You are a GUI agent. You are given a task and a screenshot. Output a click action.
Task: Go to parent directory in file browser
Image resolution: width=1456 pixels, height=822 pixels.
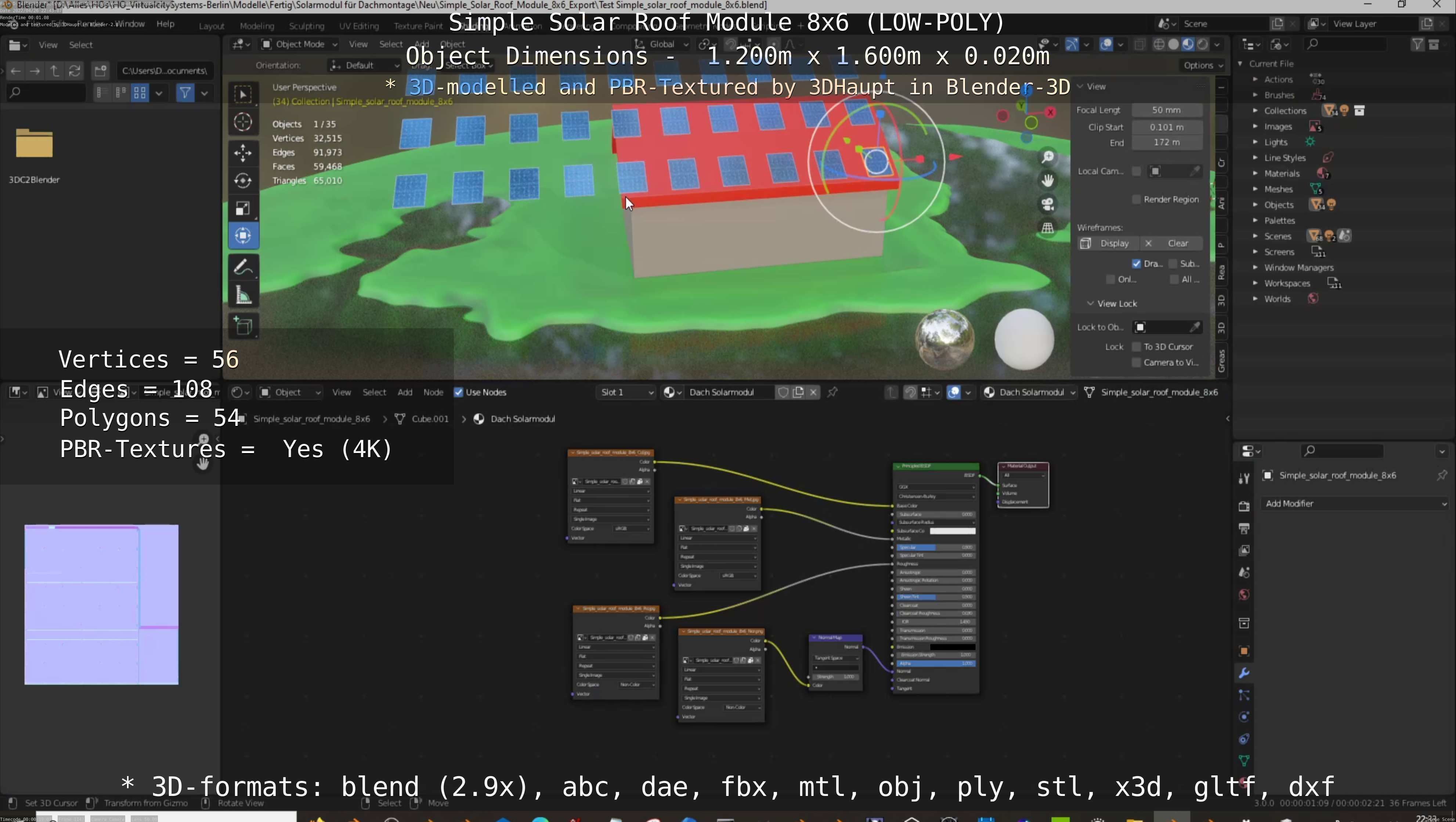54,70
